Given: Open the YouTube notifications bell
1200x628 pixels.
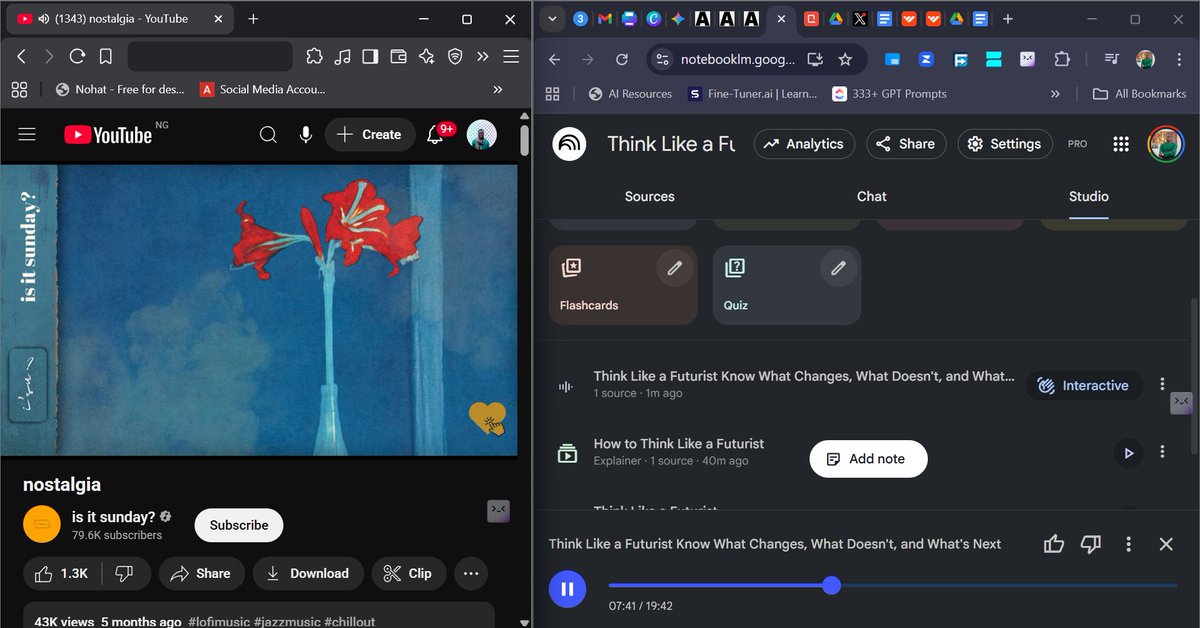Looking at the screenshot, I should click(x=436, y=134).
